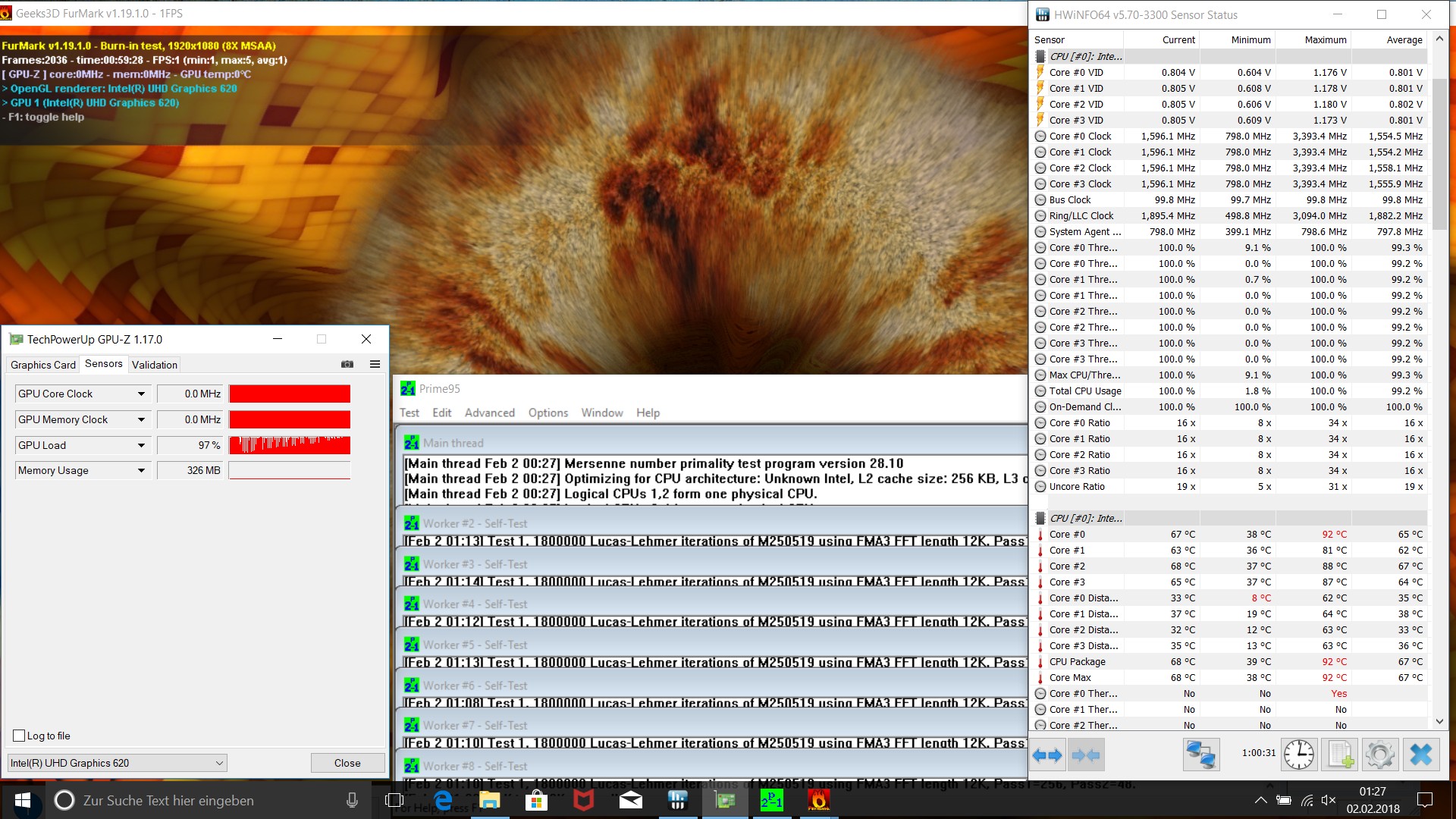Click GPU Load red graph in GPU-Z
The height and width of the screenshot is (819, 1456).
(x=290, y=445)
